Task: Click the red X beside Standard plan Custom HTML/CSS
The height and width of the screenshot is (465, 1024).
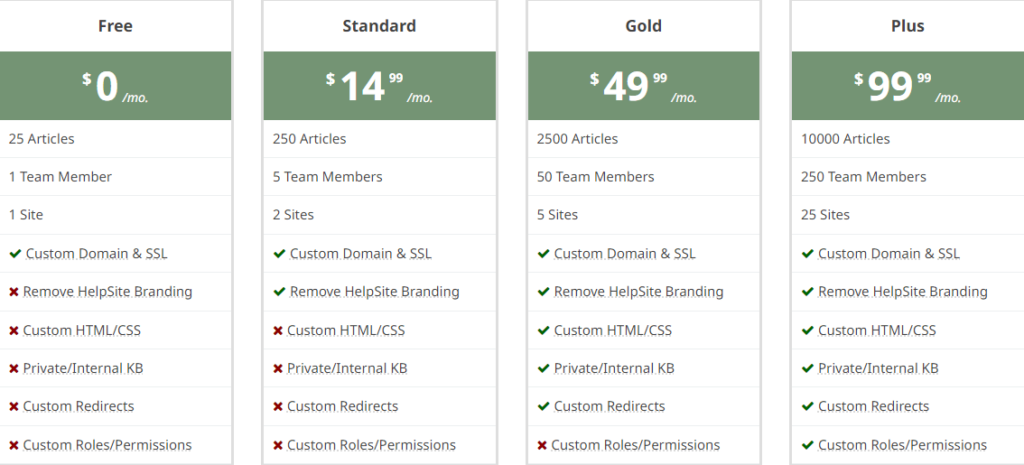Action: tap(278, 330)
